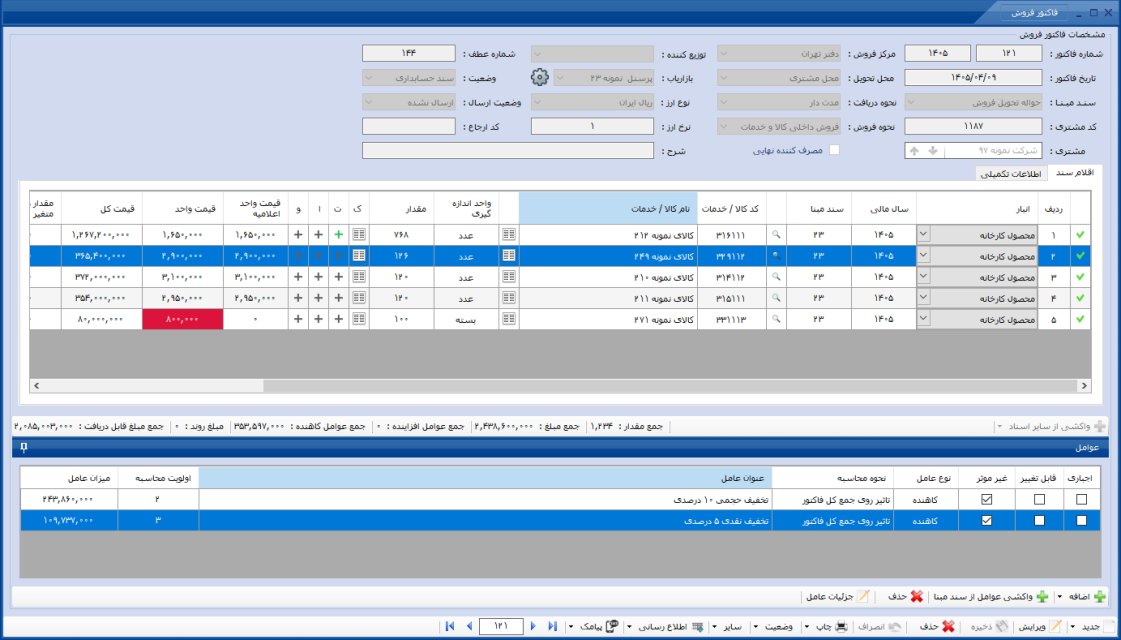Open انبار dropdown in row 1
1121x640 pixels.
(x=924, y=235)
